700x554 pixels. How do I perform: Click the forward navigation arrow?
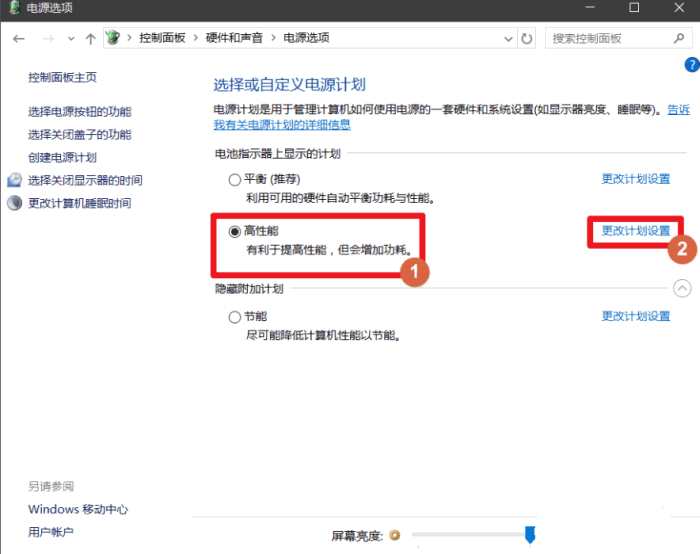click(x=46, y=38)
